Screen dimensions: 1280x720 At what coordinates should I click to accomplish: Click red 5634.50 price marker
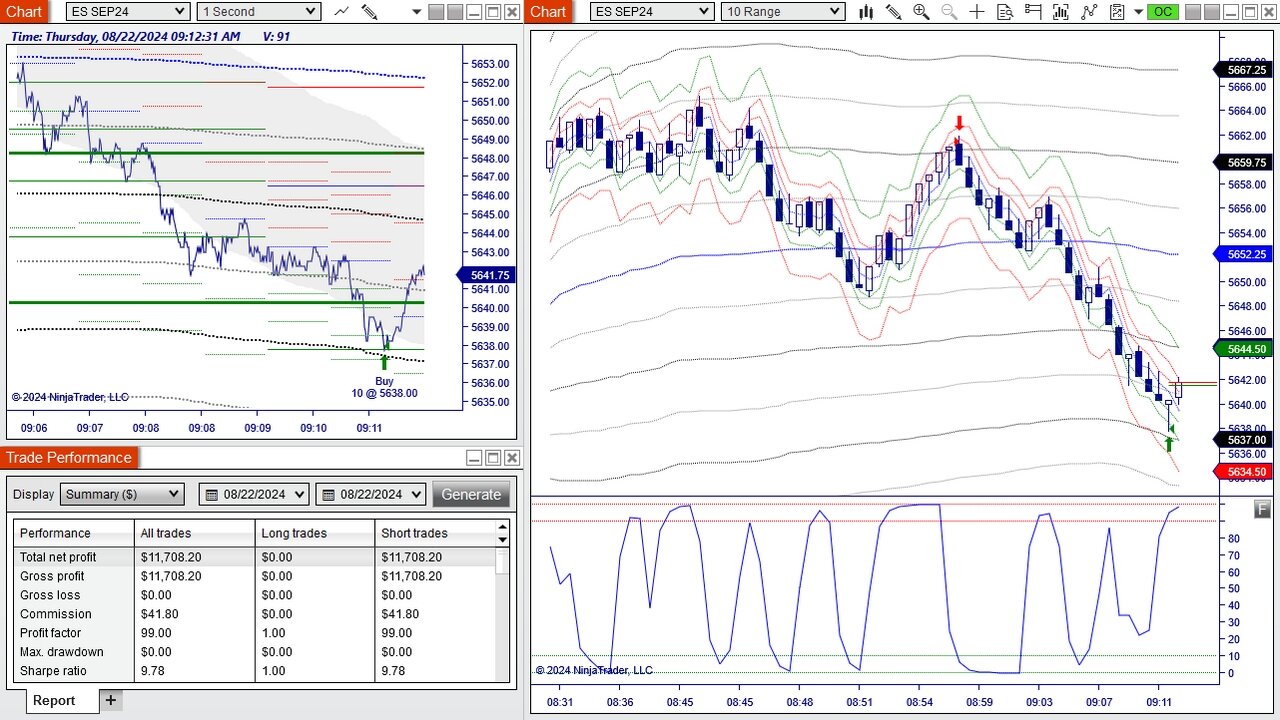(x=1241, y=472)
